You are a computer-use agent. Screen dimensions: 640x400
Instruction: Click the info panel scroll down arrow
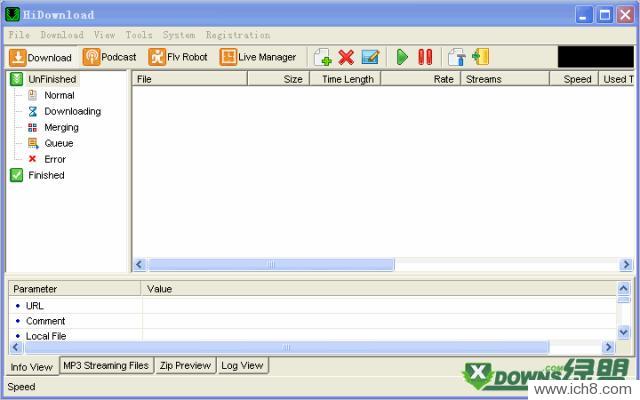623,332
